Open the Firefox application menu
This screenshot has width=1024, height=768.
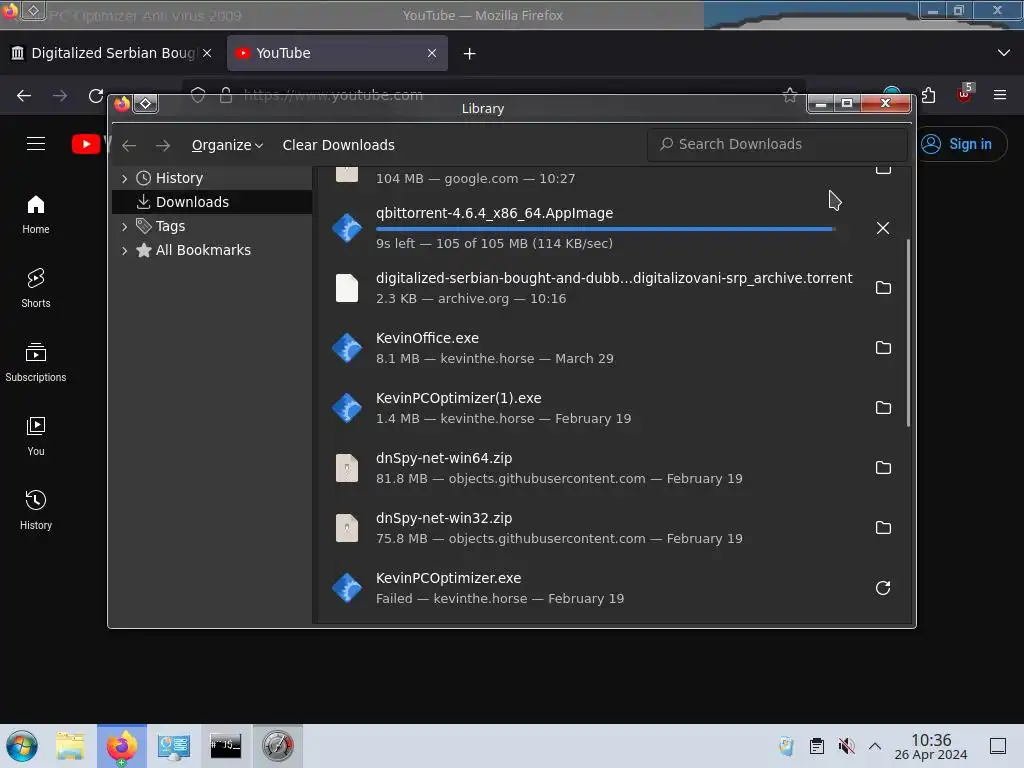1000,95
